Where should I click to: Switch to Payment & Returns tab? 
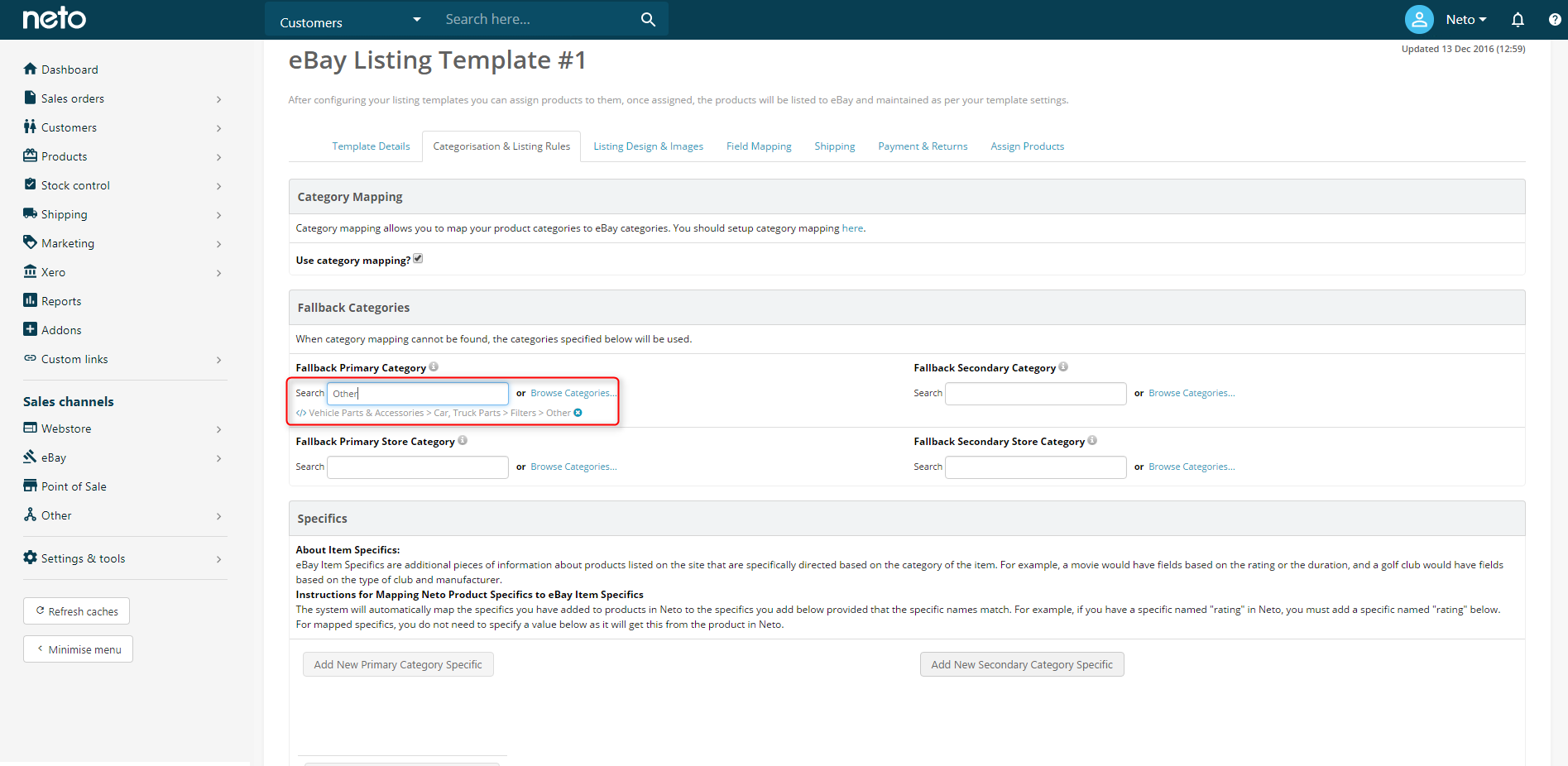click(923, 146)
